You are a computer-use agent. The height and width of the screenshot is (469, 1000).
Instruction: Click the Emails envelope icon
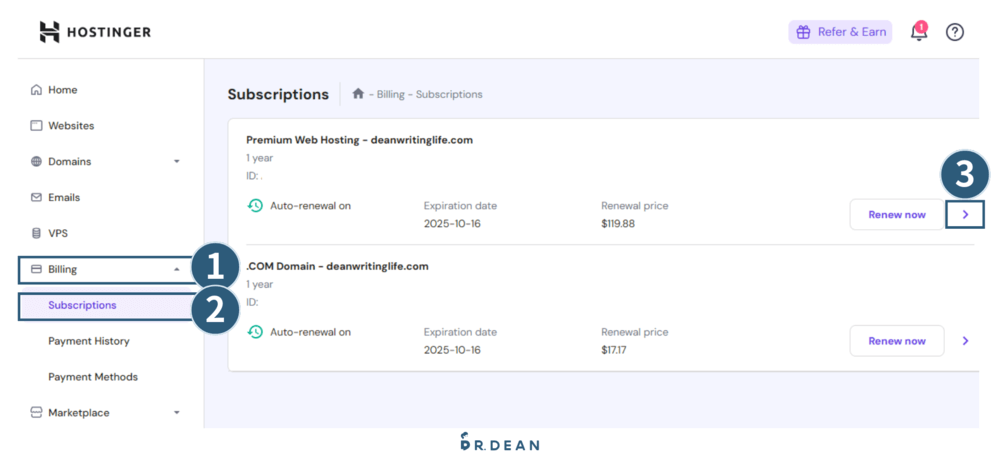click(x=37, y=198)
